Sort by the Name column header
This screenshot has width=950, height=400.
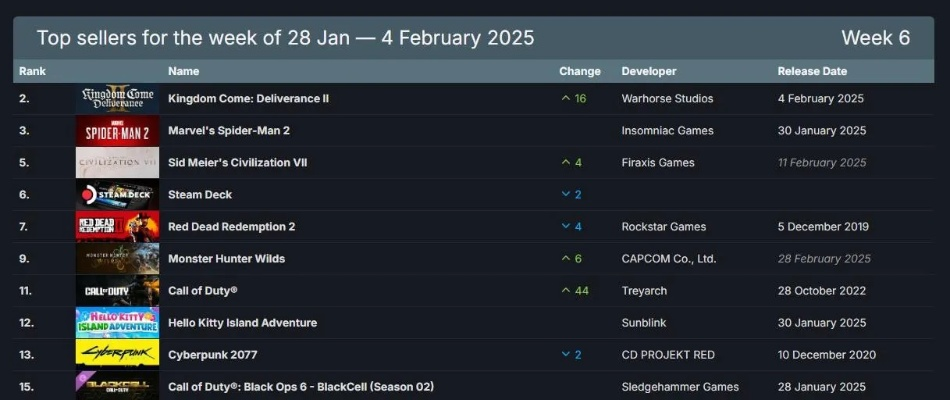[x=183, y=71]
